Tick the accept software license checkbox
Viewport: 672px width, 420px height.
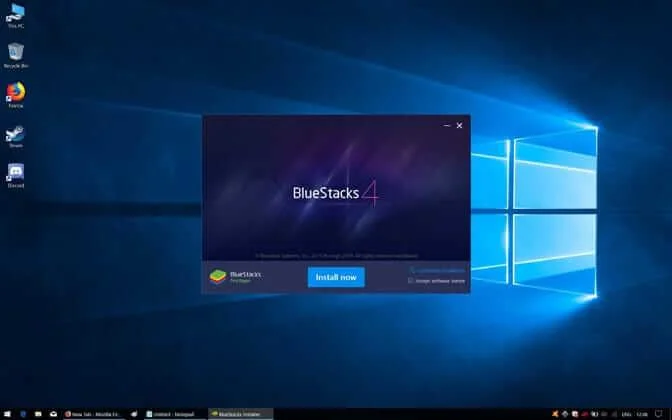pos(411,281)
